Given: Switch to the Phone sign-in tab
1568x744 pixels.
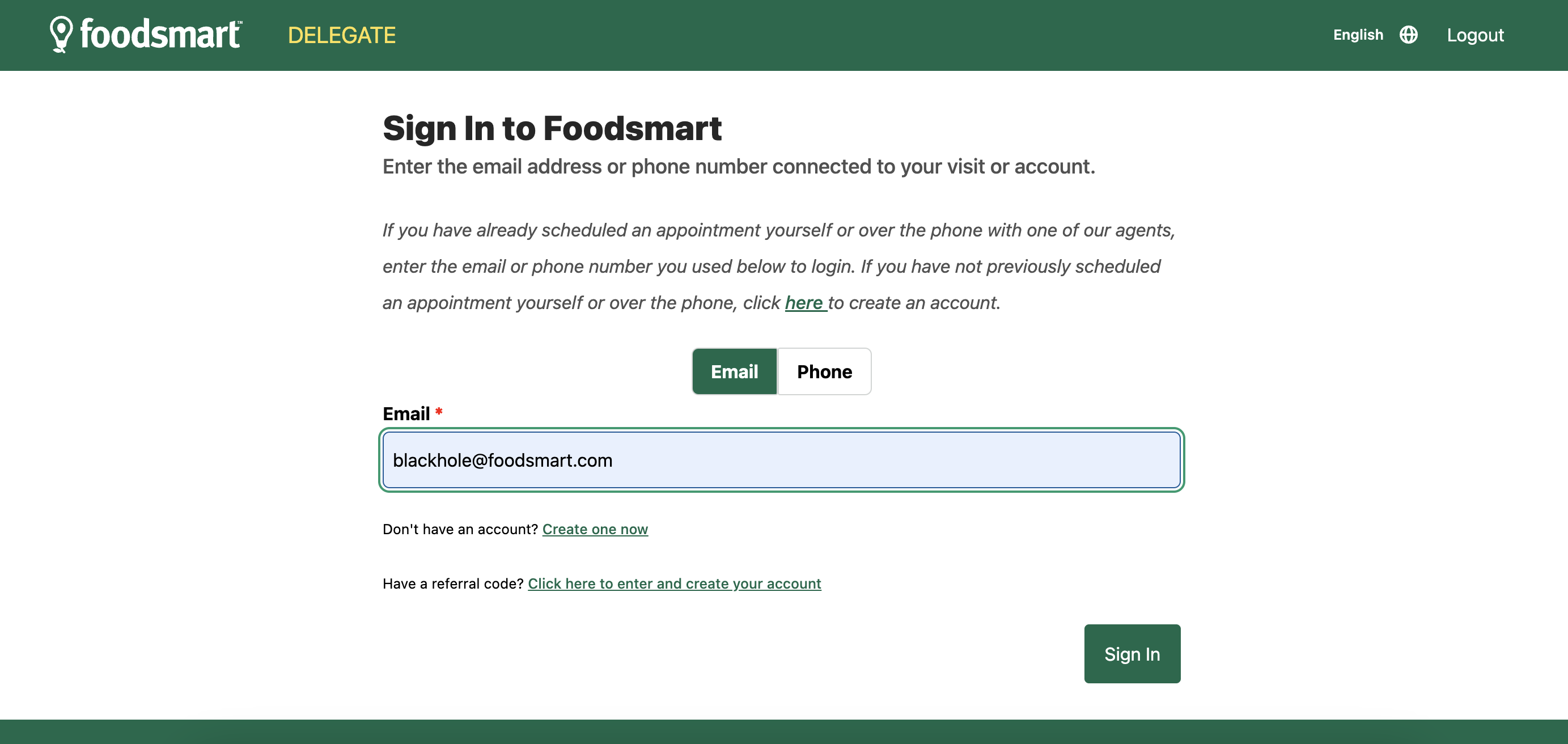Looking at the screenshot, I should point(824,371).
